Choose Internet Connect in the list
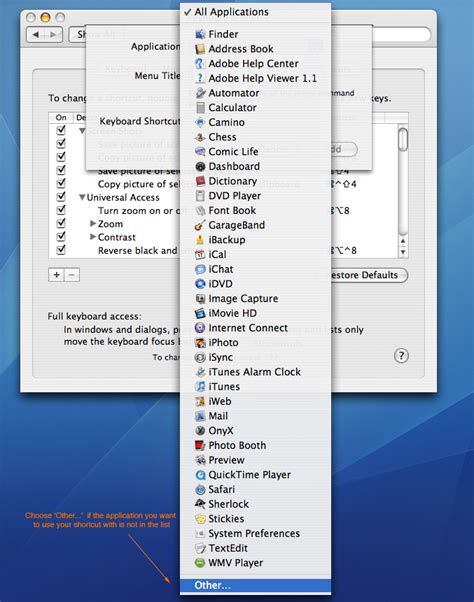474x602 pixels. (x=255, y=328)
